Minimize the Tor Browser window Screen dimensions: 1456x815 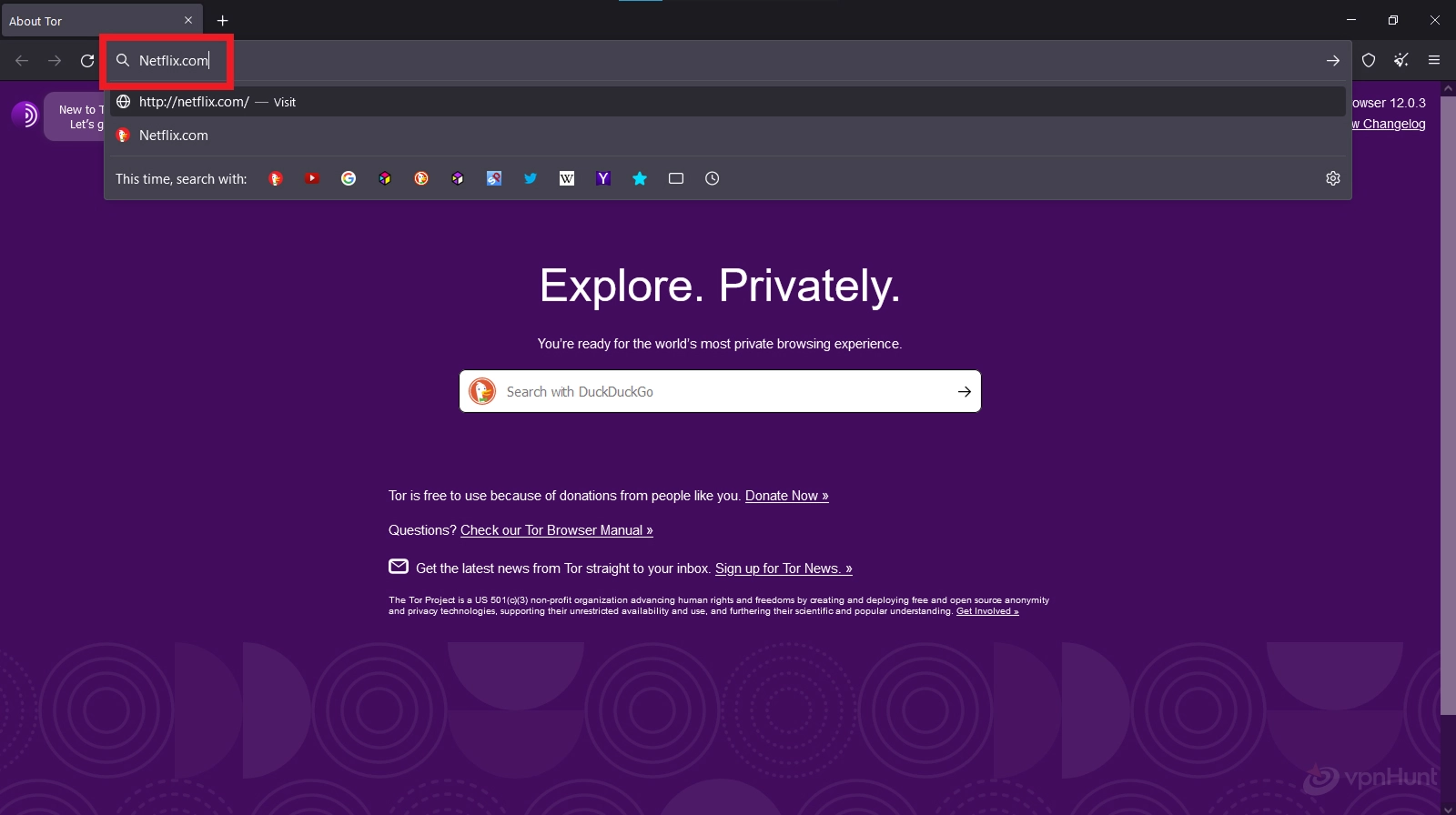(1351, 20)
